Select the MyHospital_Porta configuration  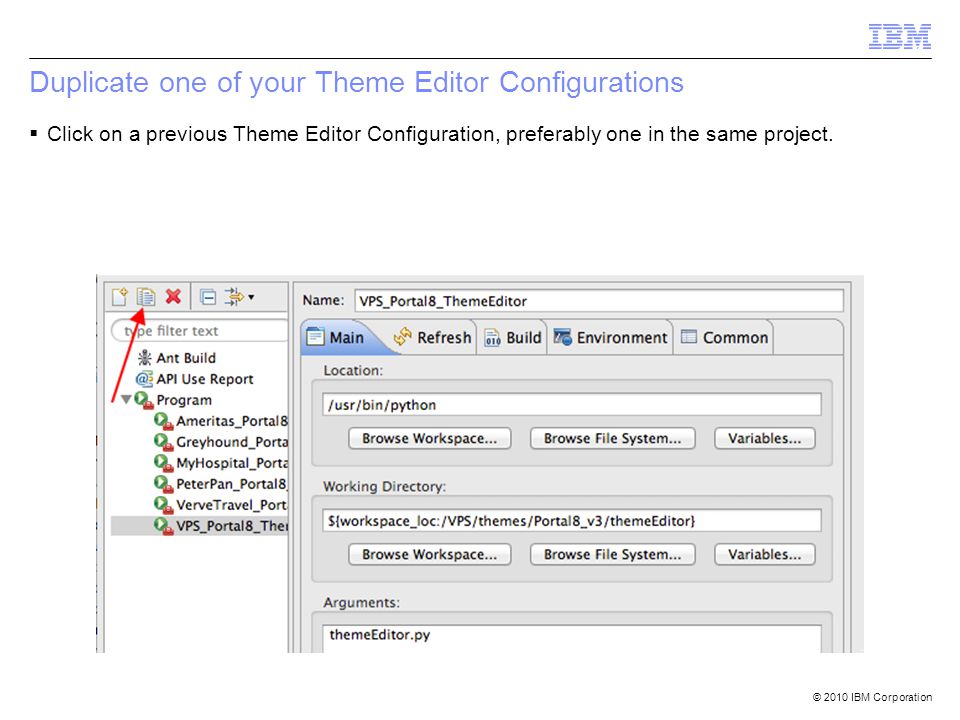(231, 463)
